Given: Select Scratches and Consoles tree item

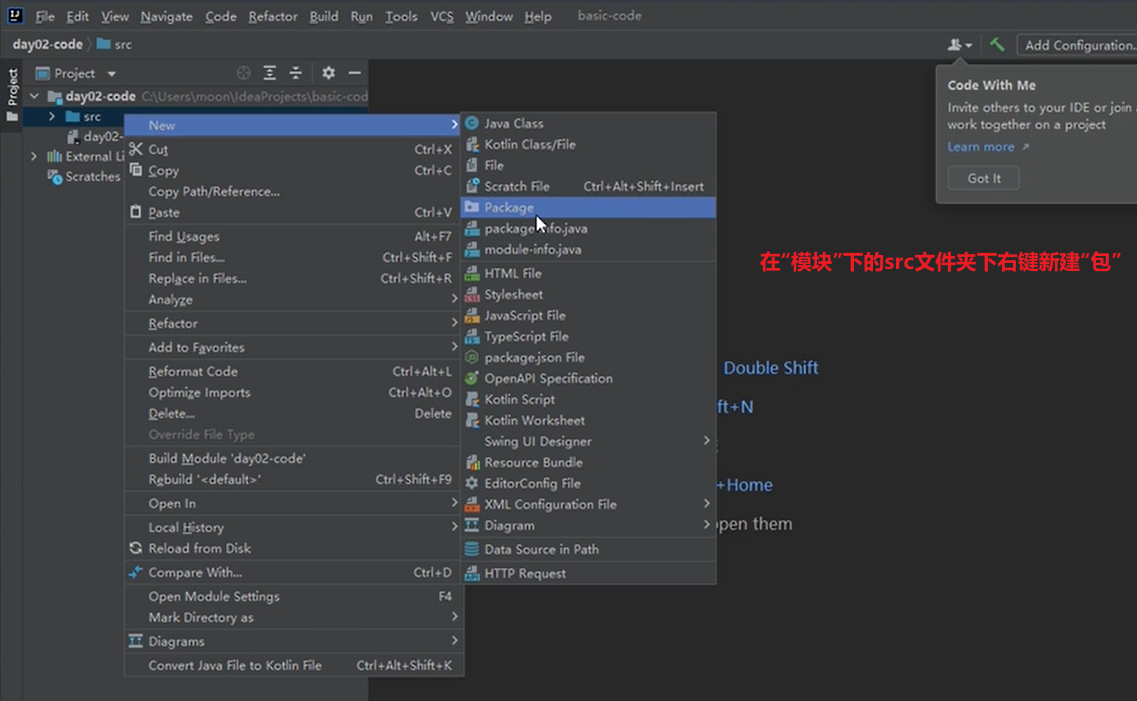Looking at the screenshot, I should pos(85,177).
